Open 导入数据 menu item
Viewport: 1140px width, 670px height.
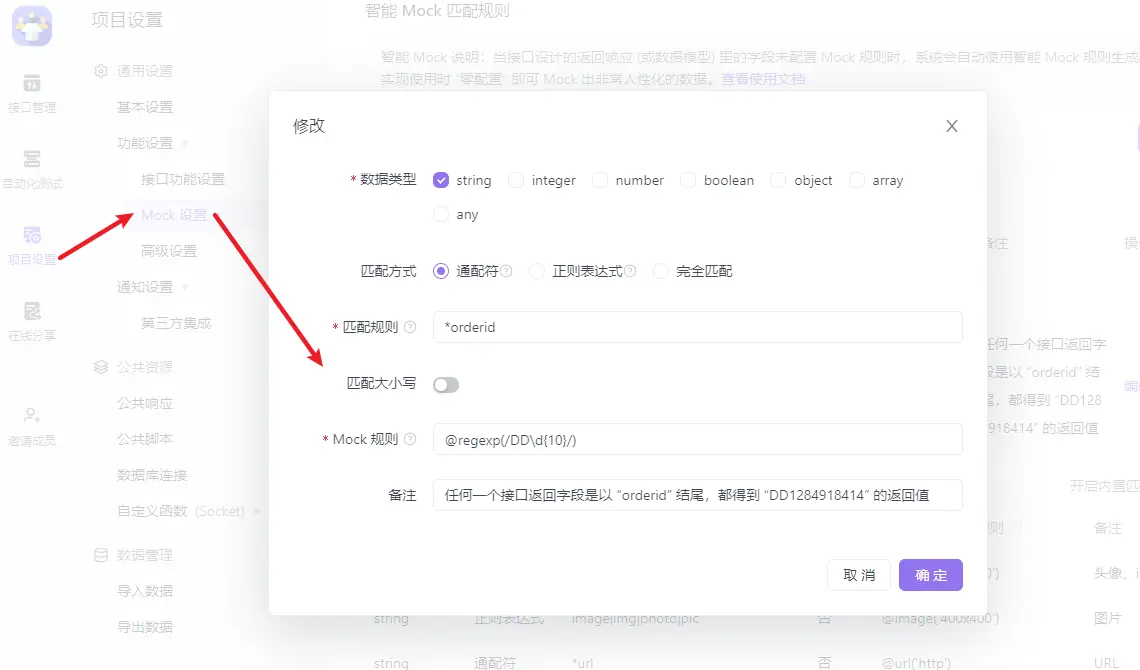point(145,591)
